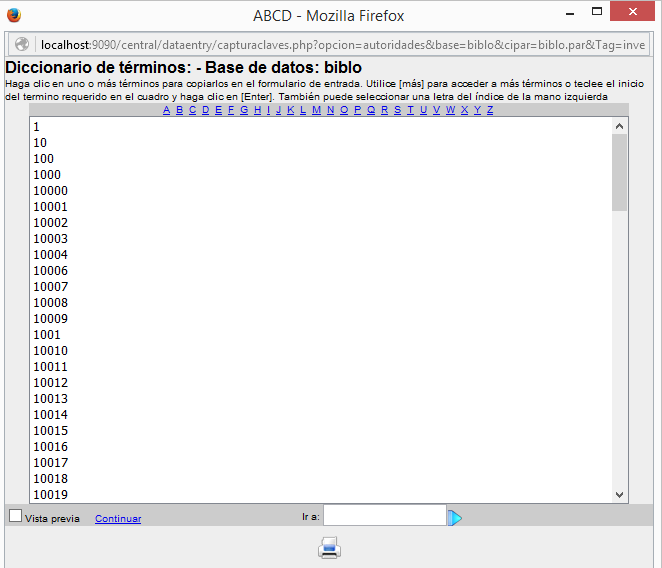Select letter S from alphabet index
The image size is (662, 568).
(x=397, y=110)
